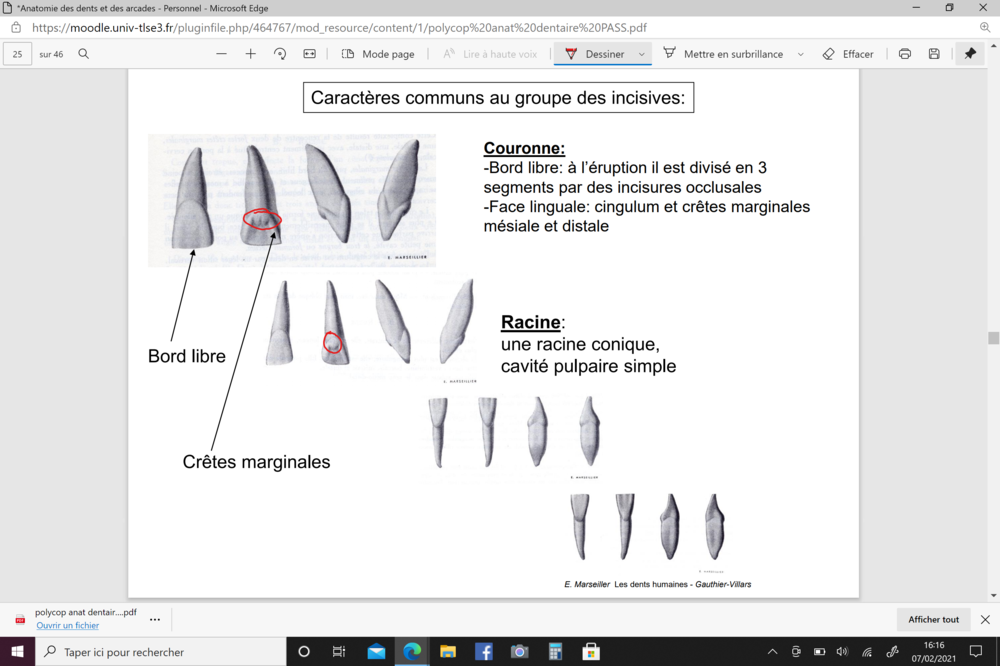Click the page number input field
The height and width of the screenshot is (666, 1000).
pyautogui.click(x=16, y=54)
